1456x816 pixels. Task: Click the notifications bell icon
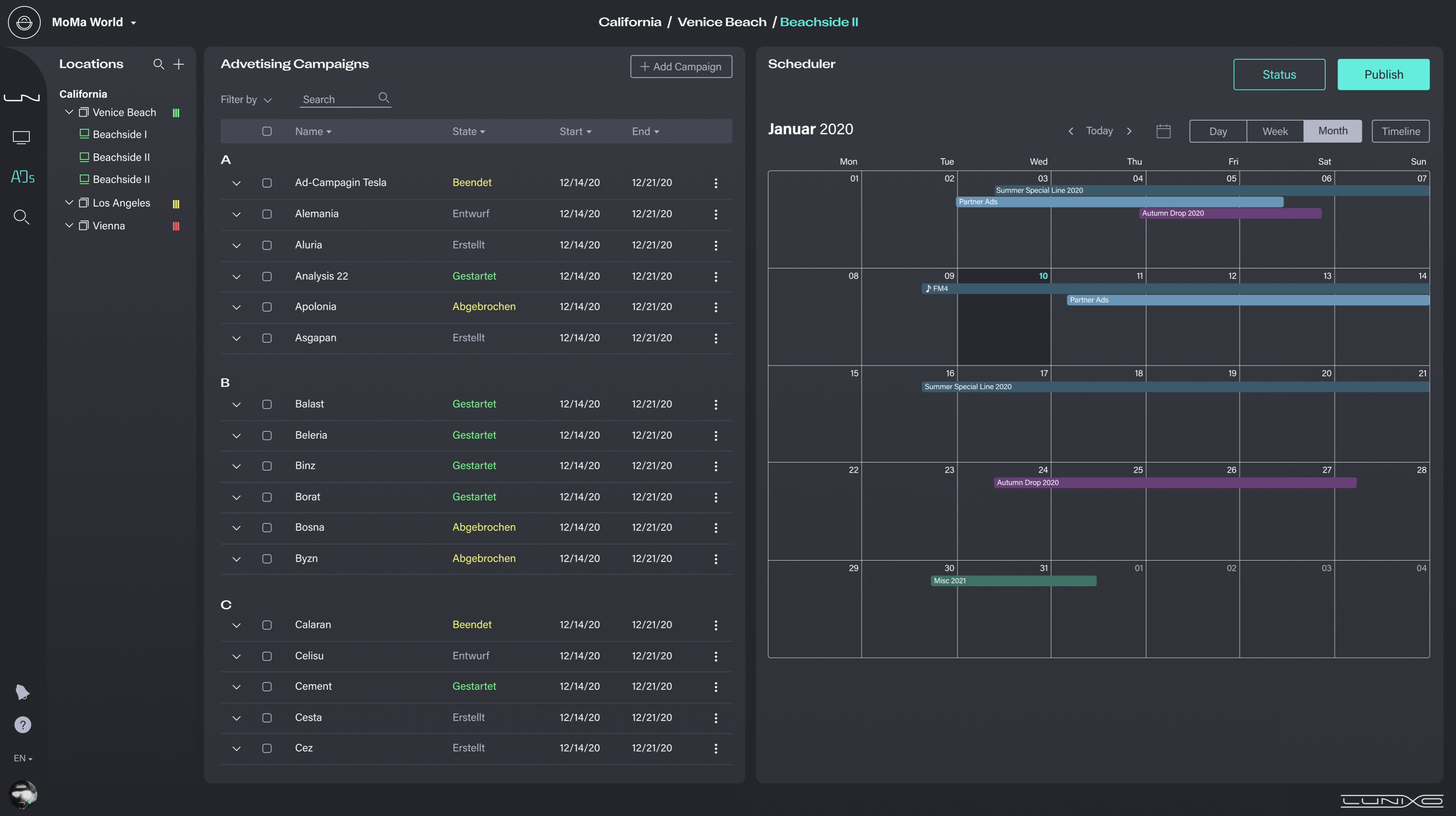coord(22,692)
